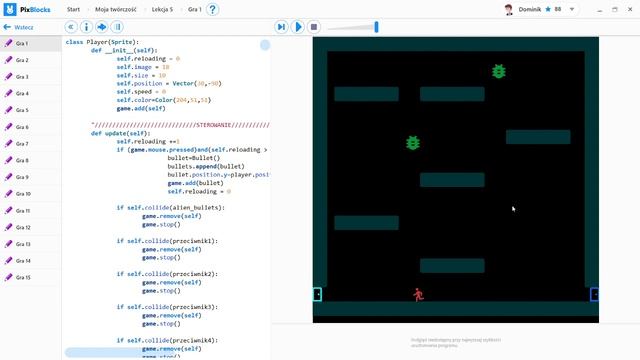
Task: Open Lekcja 5 breadcrumb item
Action: click(162, 9)
